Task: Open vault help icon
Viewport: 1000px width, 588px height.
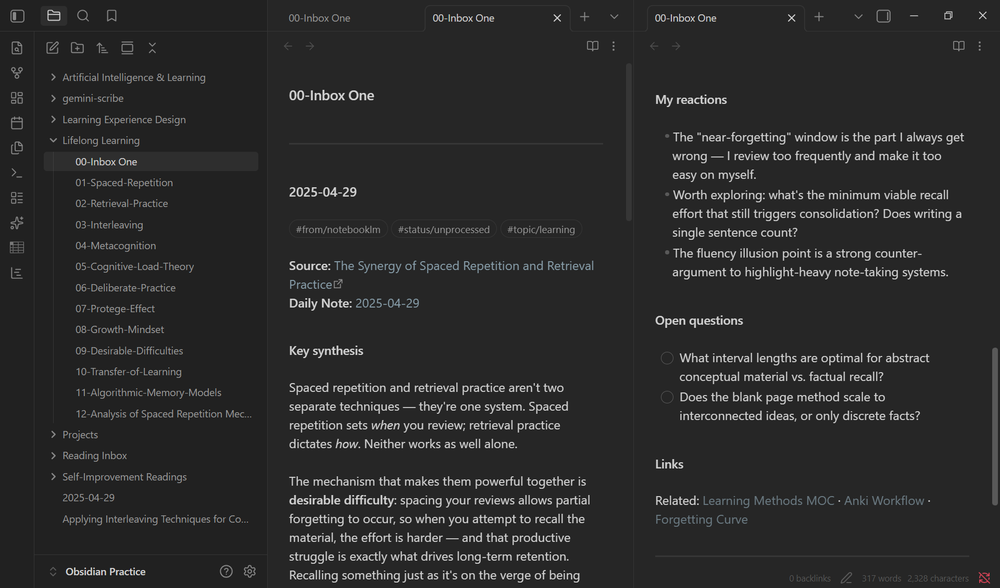Action: click(x=226, y=571)
